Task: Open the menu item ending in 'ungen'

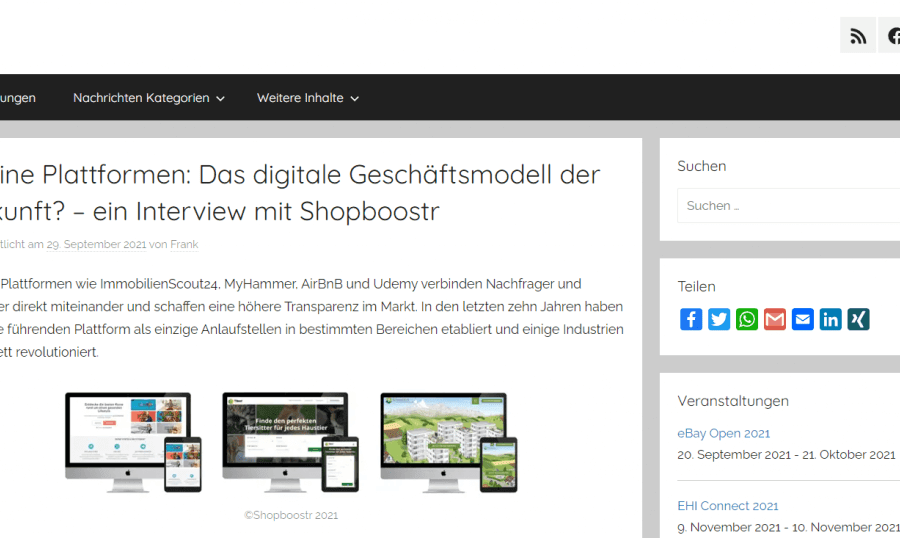Action: point(18,98)
